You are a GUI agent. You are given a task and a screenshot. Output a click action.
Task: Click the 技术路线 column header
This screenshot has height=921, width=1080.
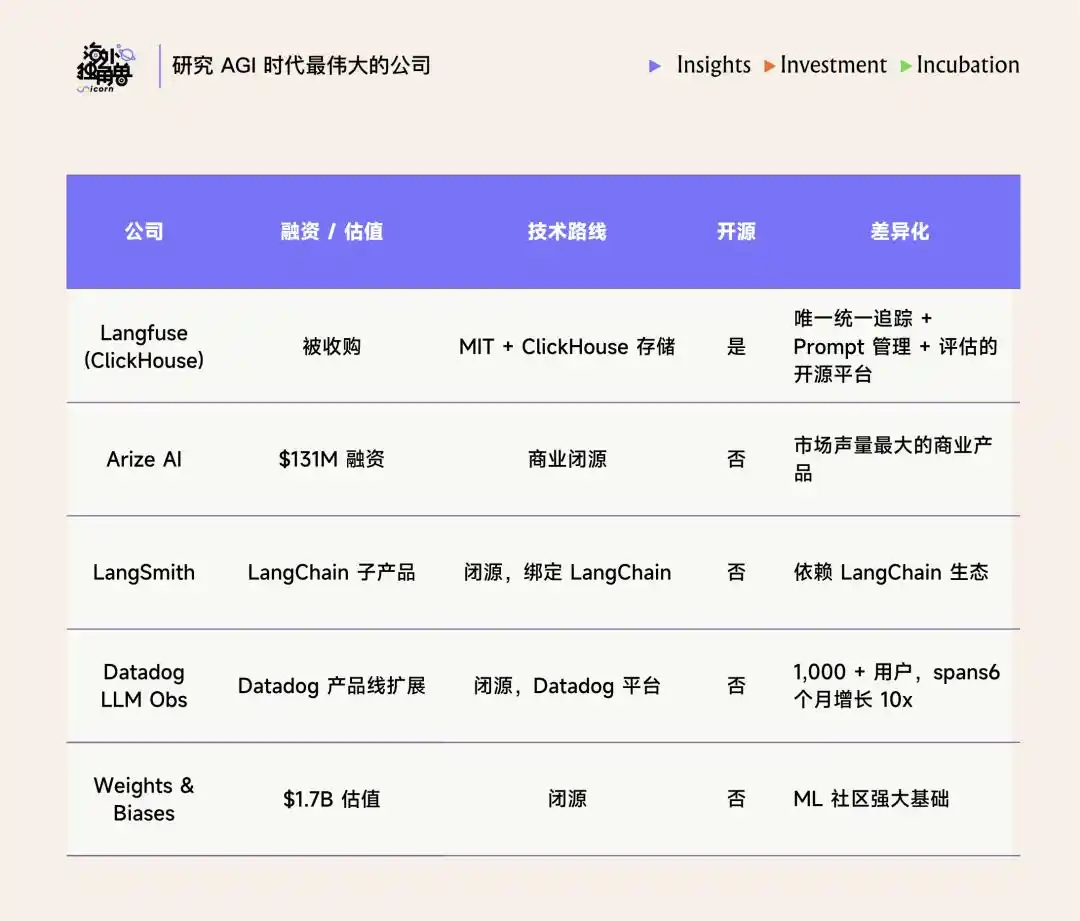point(567,231)
